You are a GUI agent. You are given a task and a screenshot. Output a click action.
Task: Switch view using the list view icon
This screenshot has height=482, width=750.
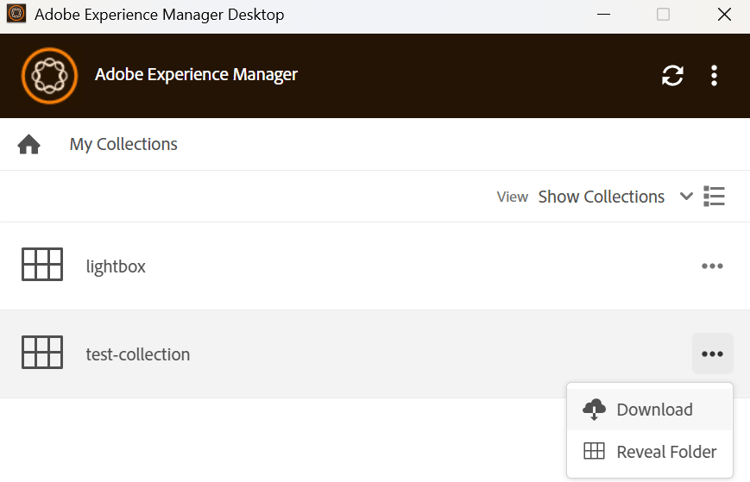pos(714,196)
